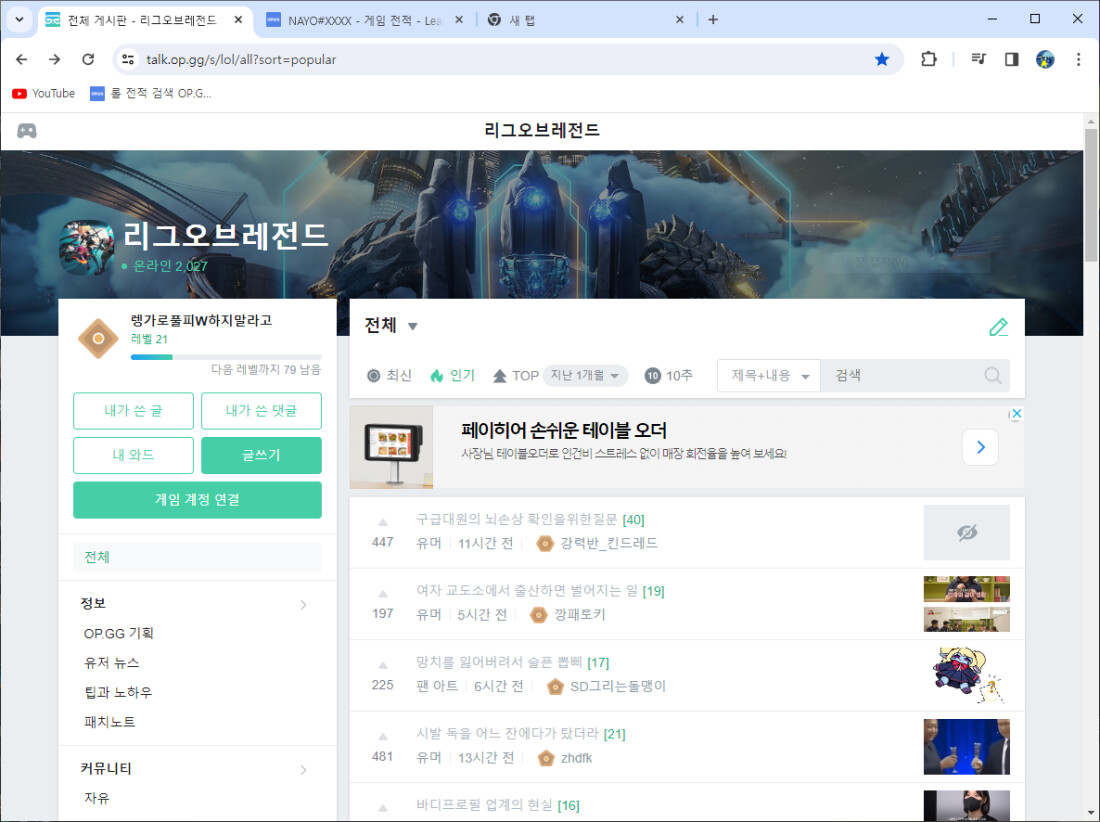Screen dimensions: 1100x822
Task: Click the level progress bar
Action: tap(226, 357)
